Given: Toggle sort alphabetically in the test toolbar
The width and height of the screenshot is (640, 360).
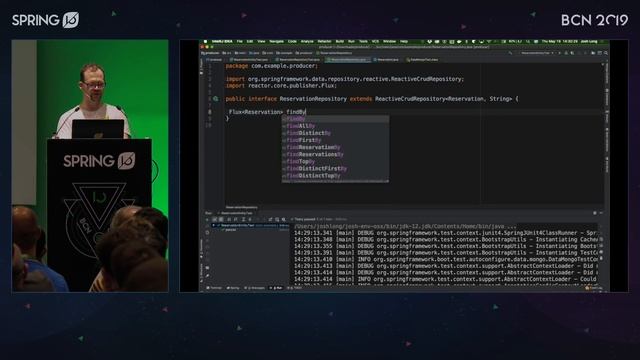Looking at the screenshot, I should (229, 220).
